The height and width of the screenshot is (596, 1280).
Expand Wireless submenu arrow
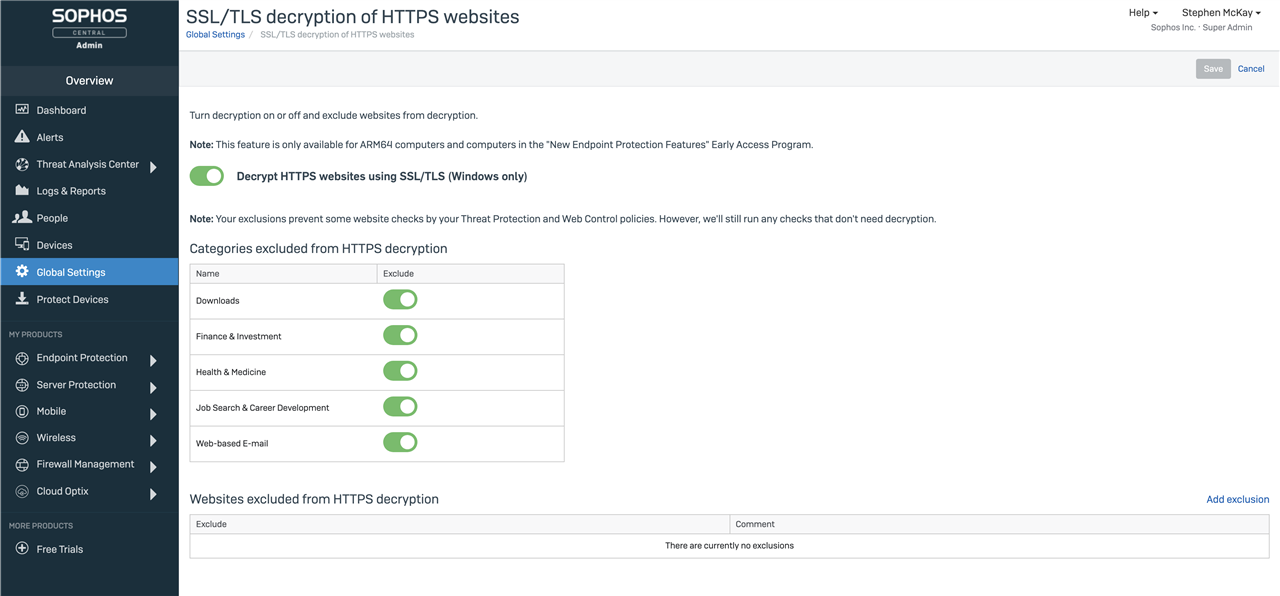(x=153, y=440)
